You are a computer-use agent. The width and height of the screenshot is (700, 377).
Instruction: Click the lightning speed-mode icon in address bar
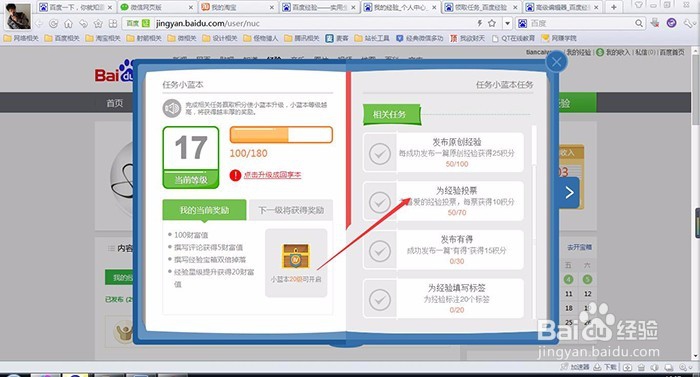[x=479, y=23]
